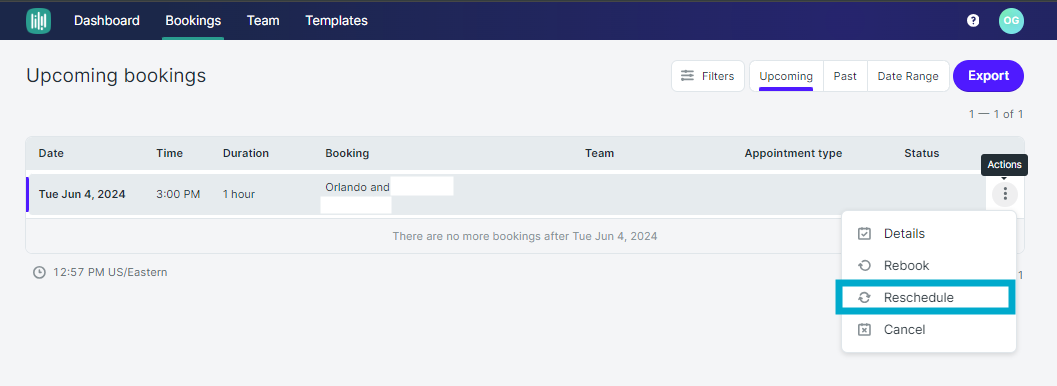Click the three-dot Actions icon
Image resolution: width=1057 pixels, height=386 pixels.
pyautogui.click(x=1005, y=194)
